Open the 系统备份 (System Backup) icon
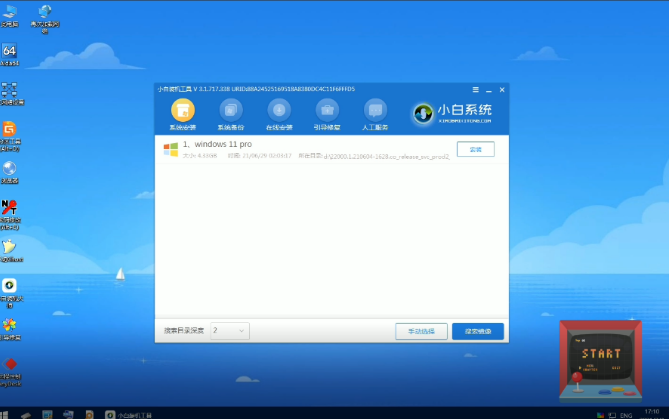This screenshot has width=669, height=419. click(231, 111)
